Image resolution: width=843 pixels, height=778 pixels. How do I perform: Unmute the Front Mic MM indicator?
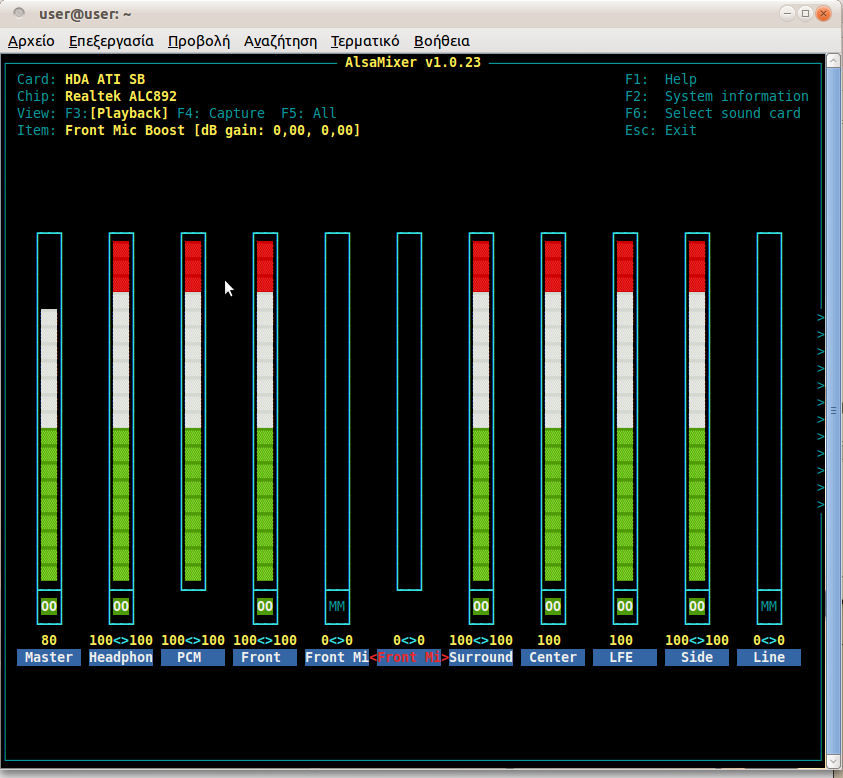[337, 606]
